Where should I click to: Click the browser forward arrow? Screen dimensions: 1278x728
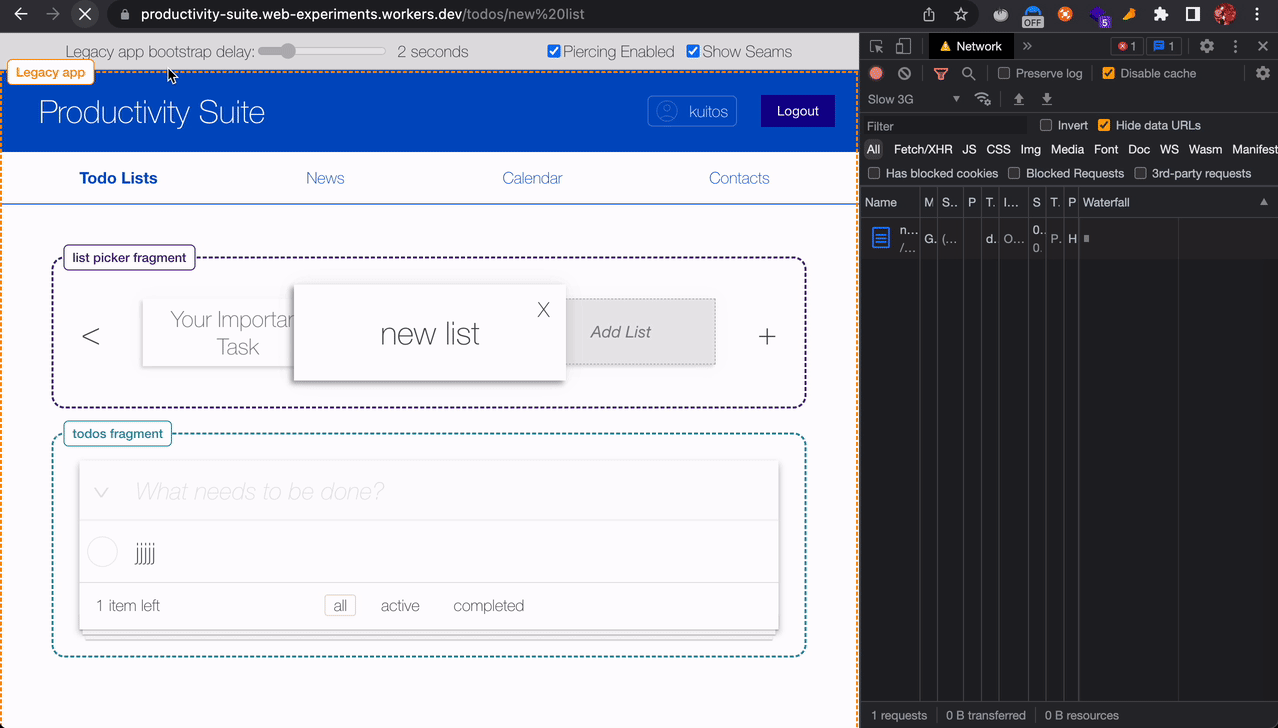pyautogui.click(x=53, y=14)
